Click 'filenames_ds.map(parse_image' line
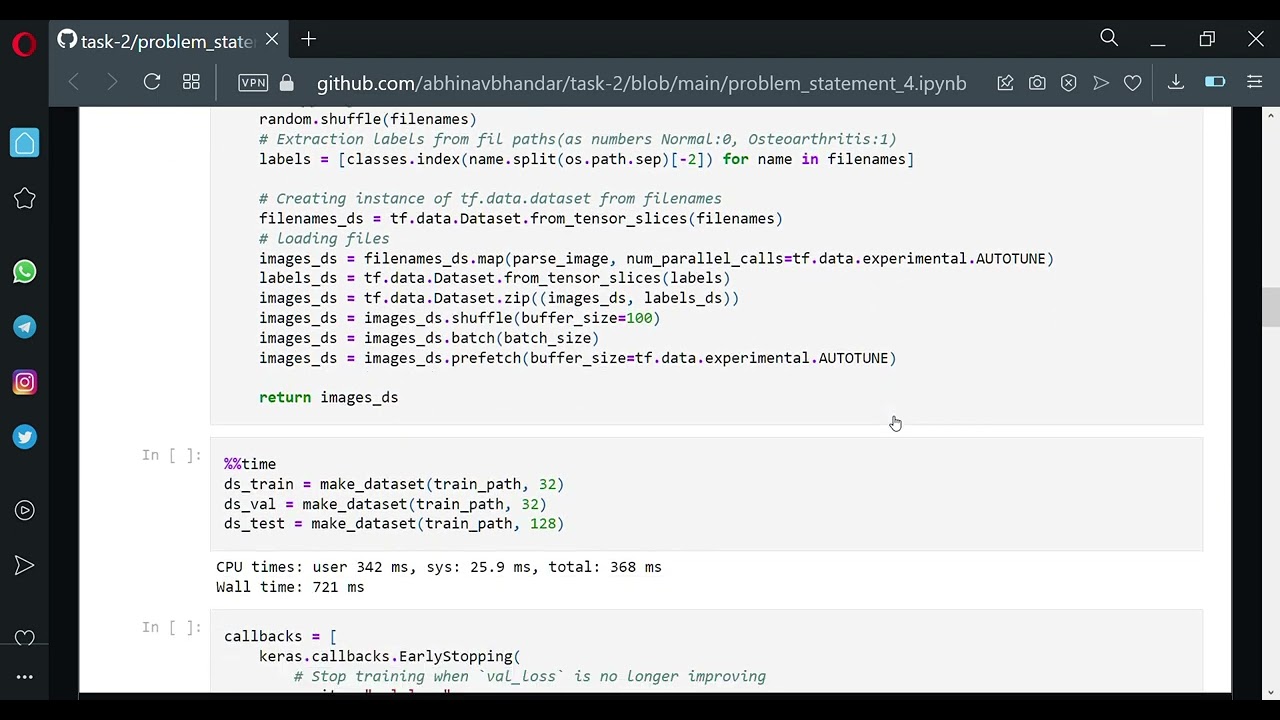The width and height of the screenshot is (1280, 720). [x=656, y=258]
